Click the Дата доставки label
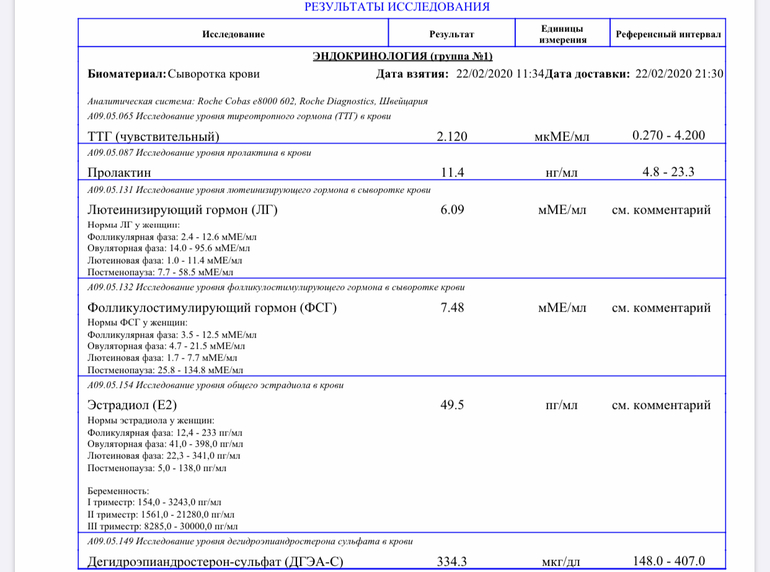 pos(589,74)
